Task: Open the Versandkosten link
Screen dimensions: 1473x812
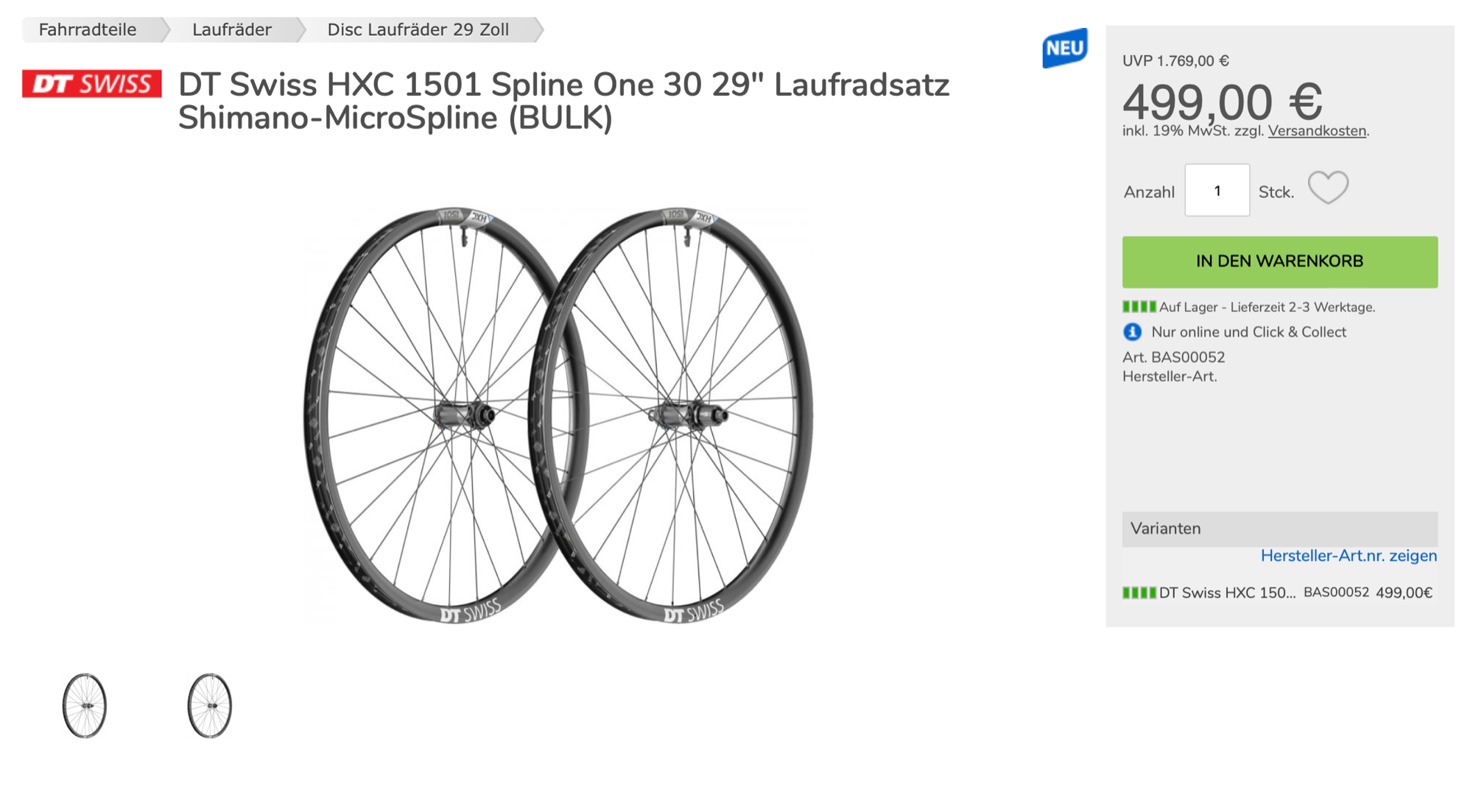Action: [x=1316, y=131]
